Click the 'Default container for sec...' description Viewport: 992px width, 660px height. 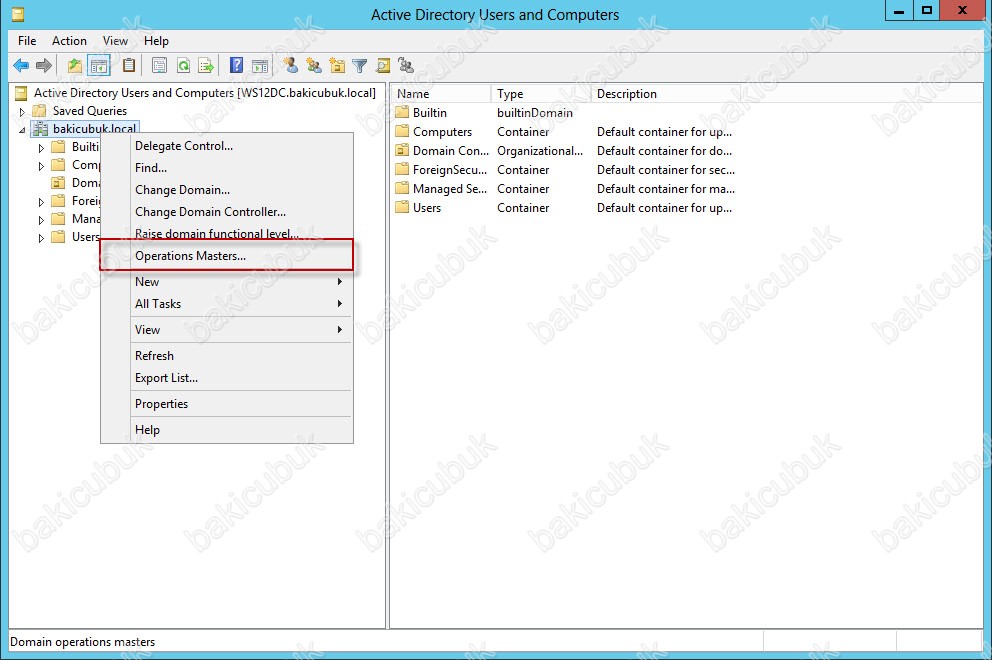[666, 170]
